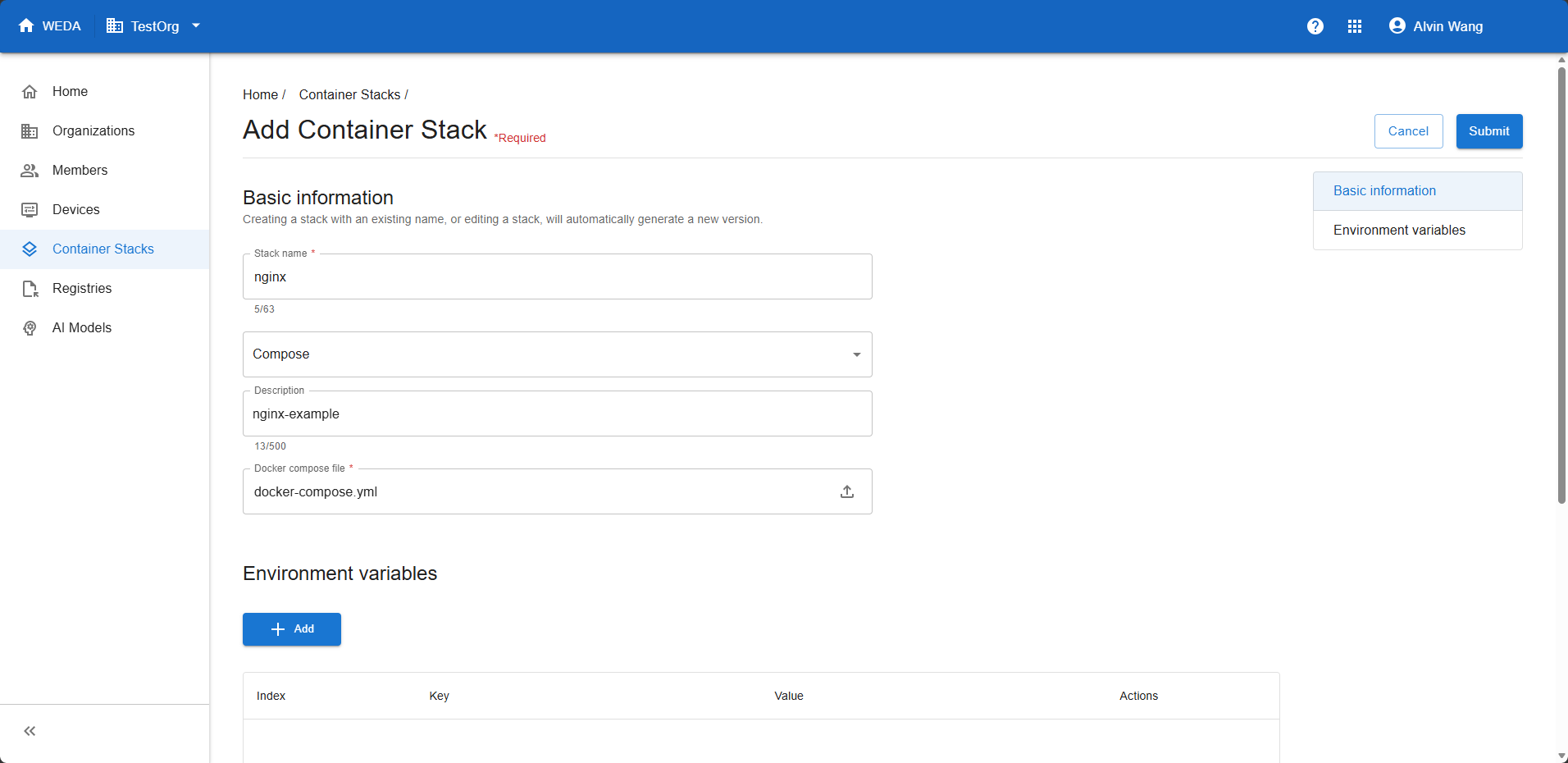Click the Home breadcrumb link
Viewport: 1568px width, 763px height.
260,95
